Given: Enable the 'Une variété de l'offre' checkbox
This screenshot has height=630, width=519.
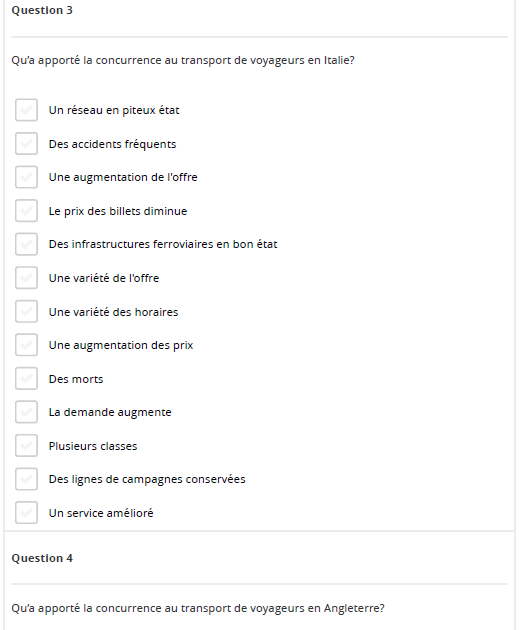Looking at the screenshot, I should (27, 278).
